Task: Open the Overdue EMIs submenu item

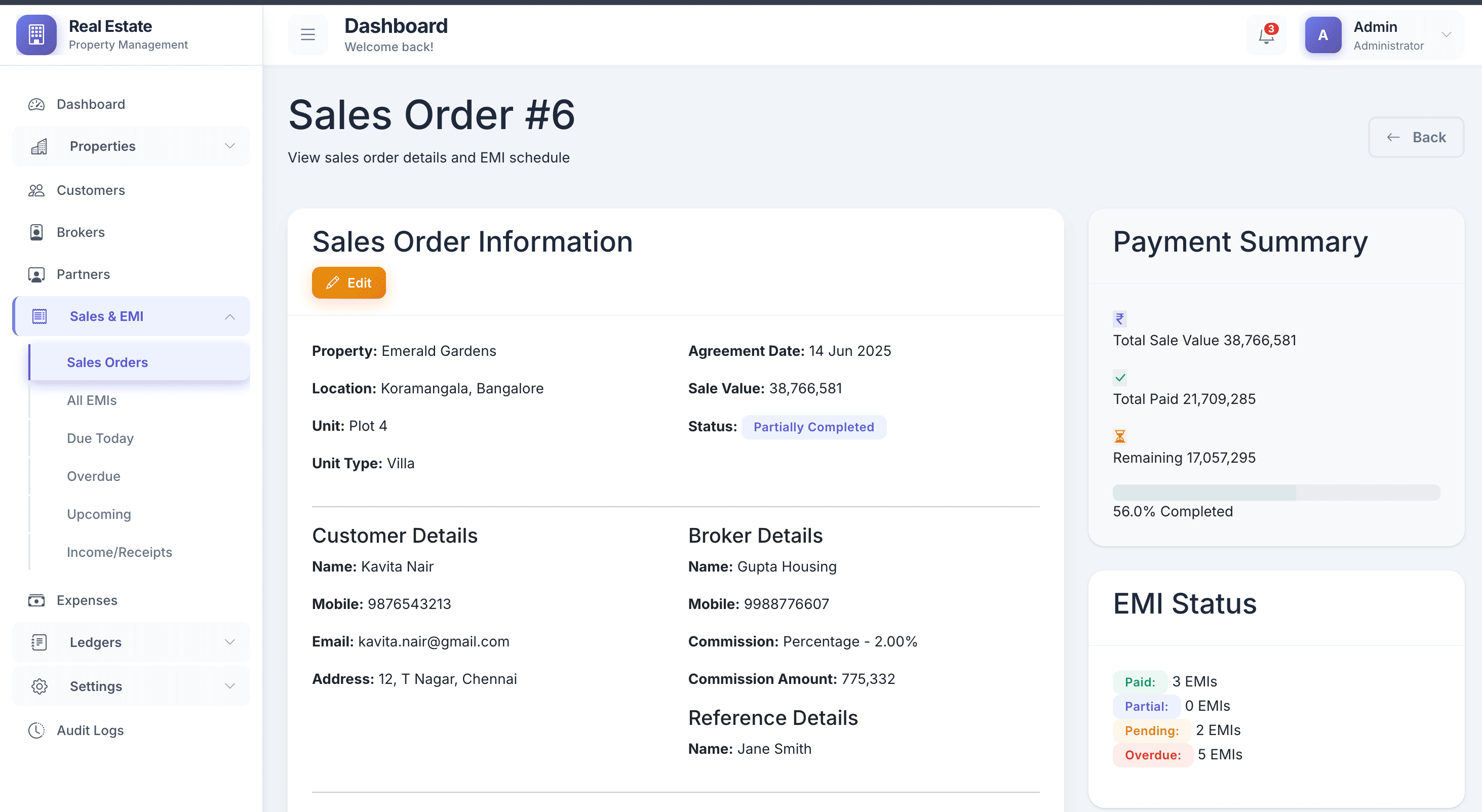Action: 93,476
